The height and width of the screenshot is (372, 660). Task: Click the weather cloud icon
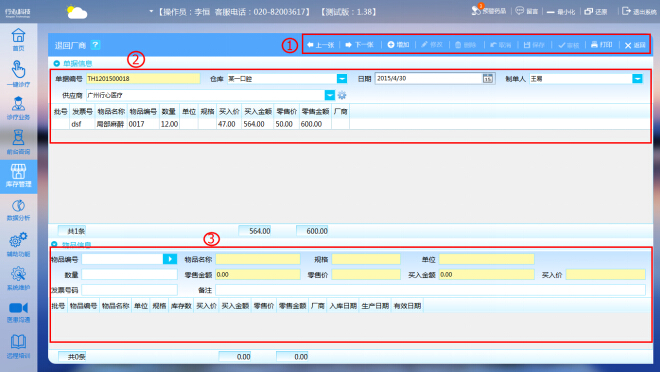click(77, 12)
